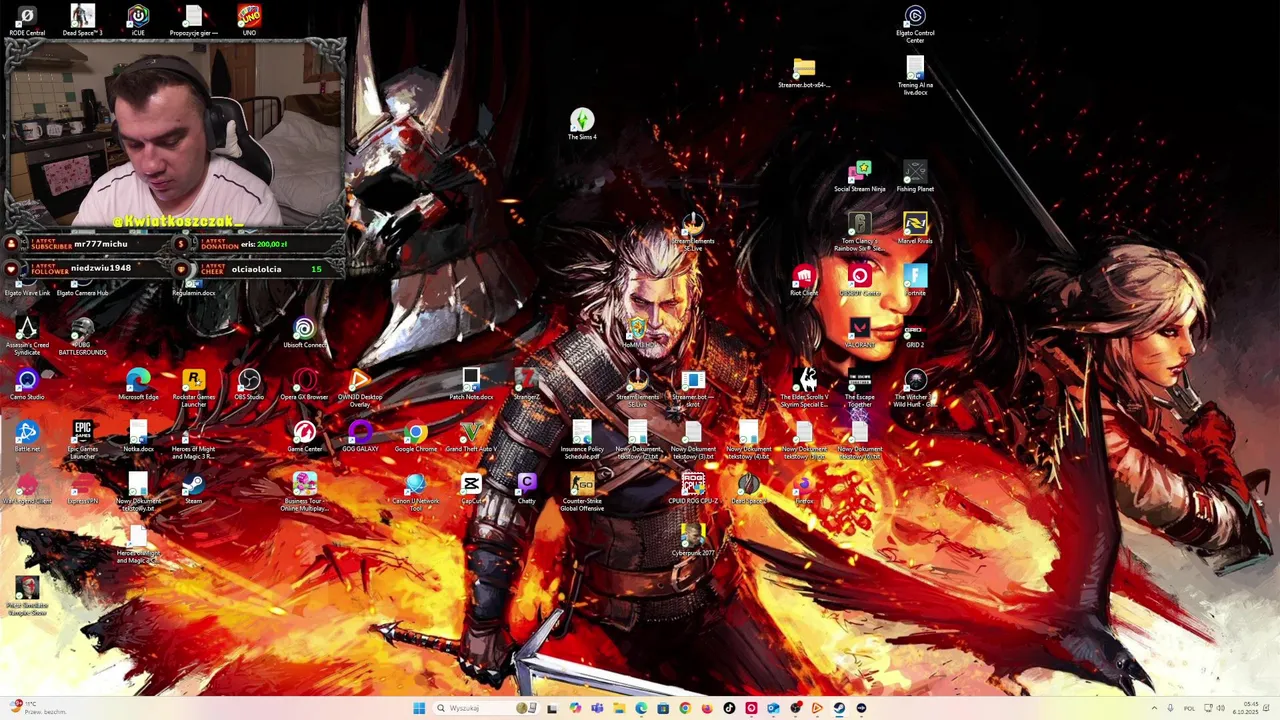Screen dimensions: 1280x720
Task: Open the Chatty desktop shortcut
Action: point(527,489)
